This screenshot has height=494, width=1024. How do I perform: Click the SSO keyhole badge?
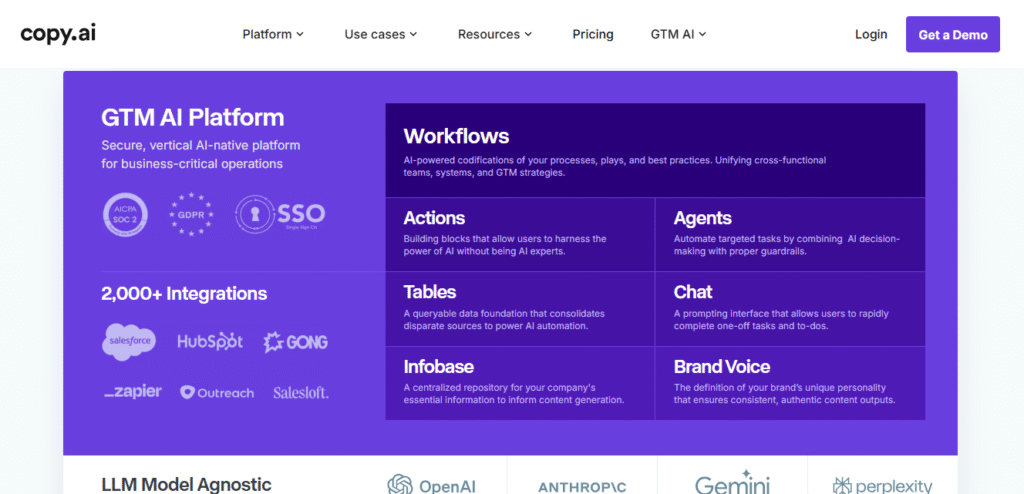point(280,214)
